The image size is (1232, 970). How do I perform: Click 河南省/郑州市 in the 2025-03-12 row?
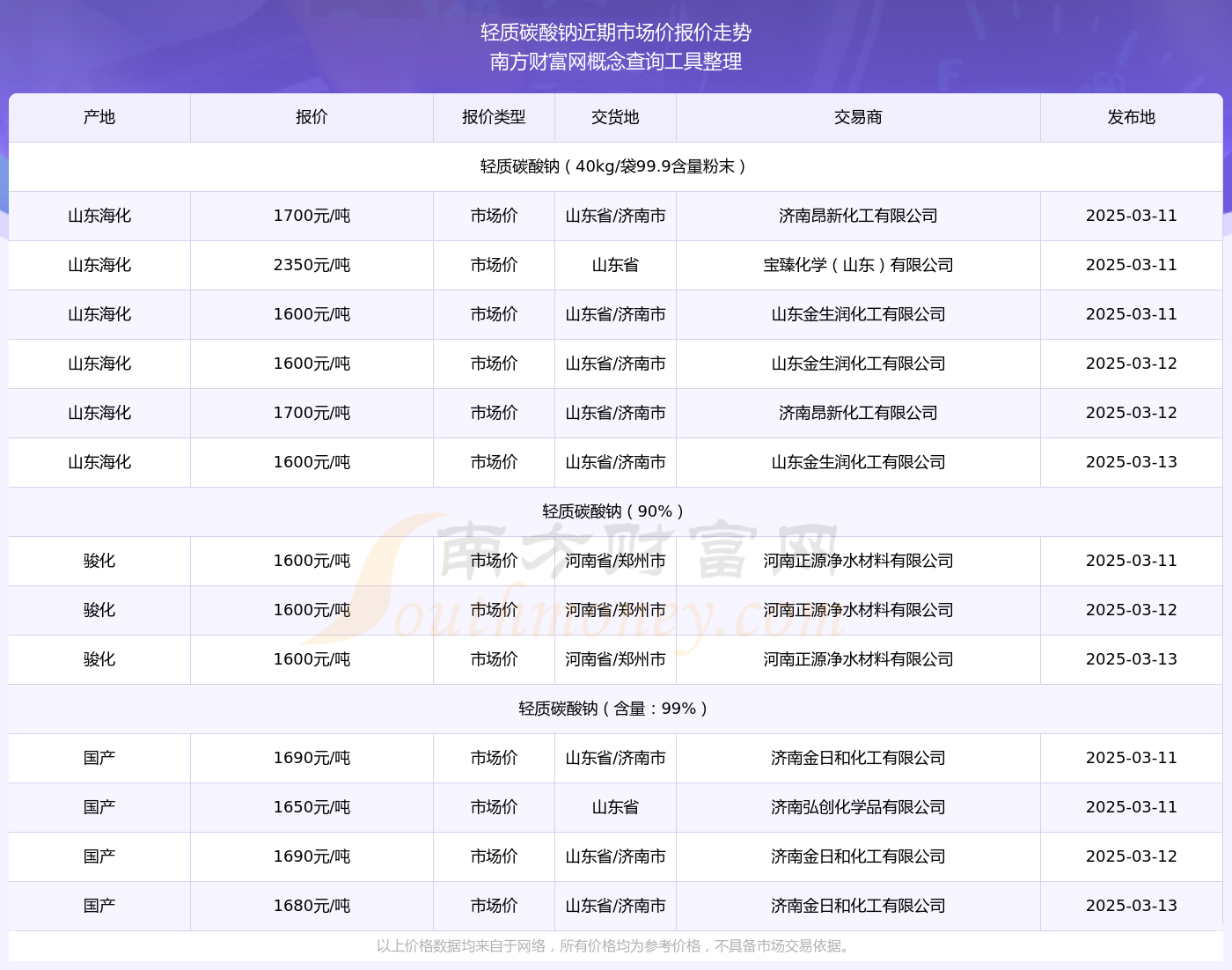point(615,610)
